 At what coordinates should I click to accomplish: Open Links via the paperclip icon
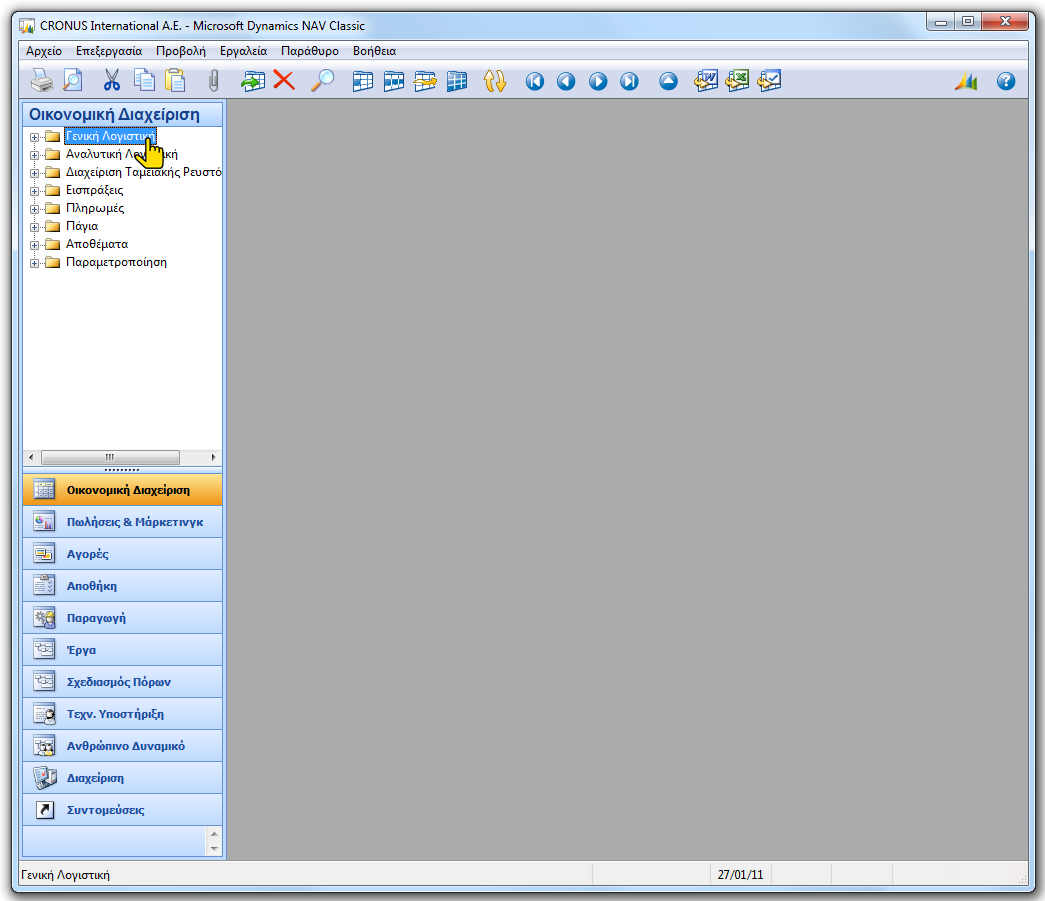[213, 81]
